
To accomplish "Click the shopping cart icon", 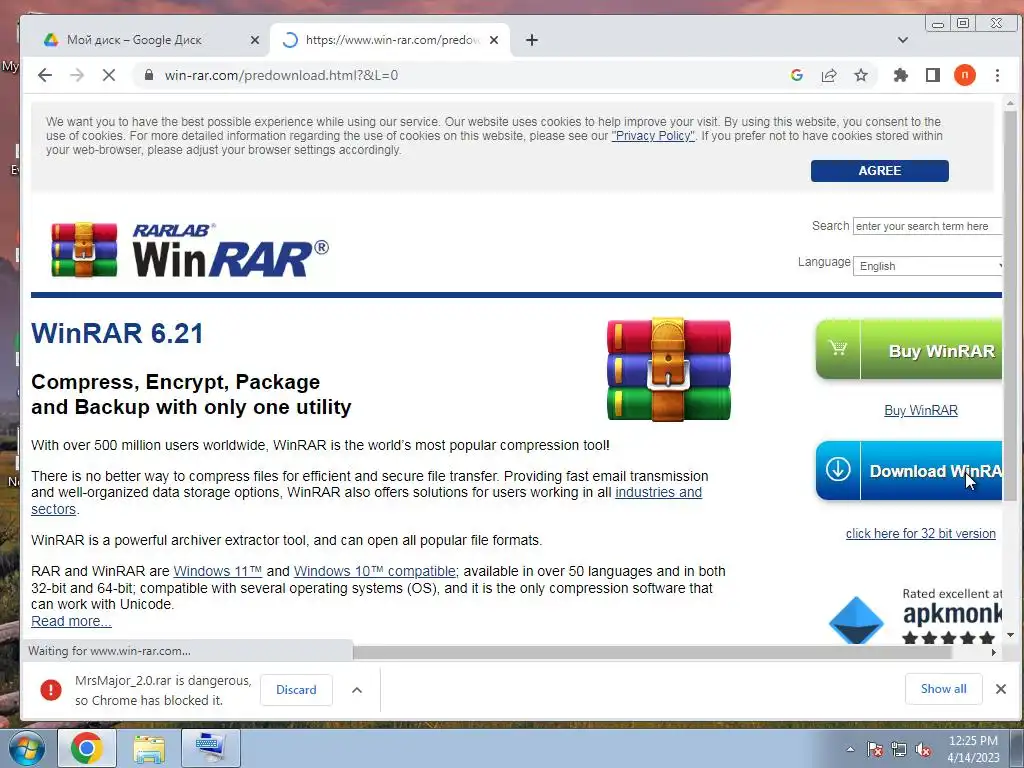I will [x=838, y=347].
